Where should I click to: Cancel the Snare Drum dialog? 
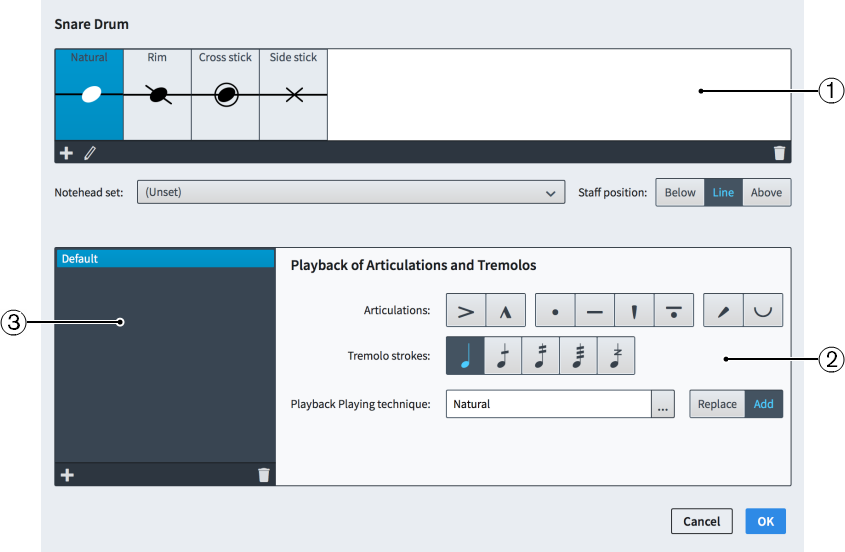702,521
